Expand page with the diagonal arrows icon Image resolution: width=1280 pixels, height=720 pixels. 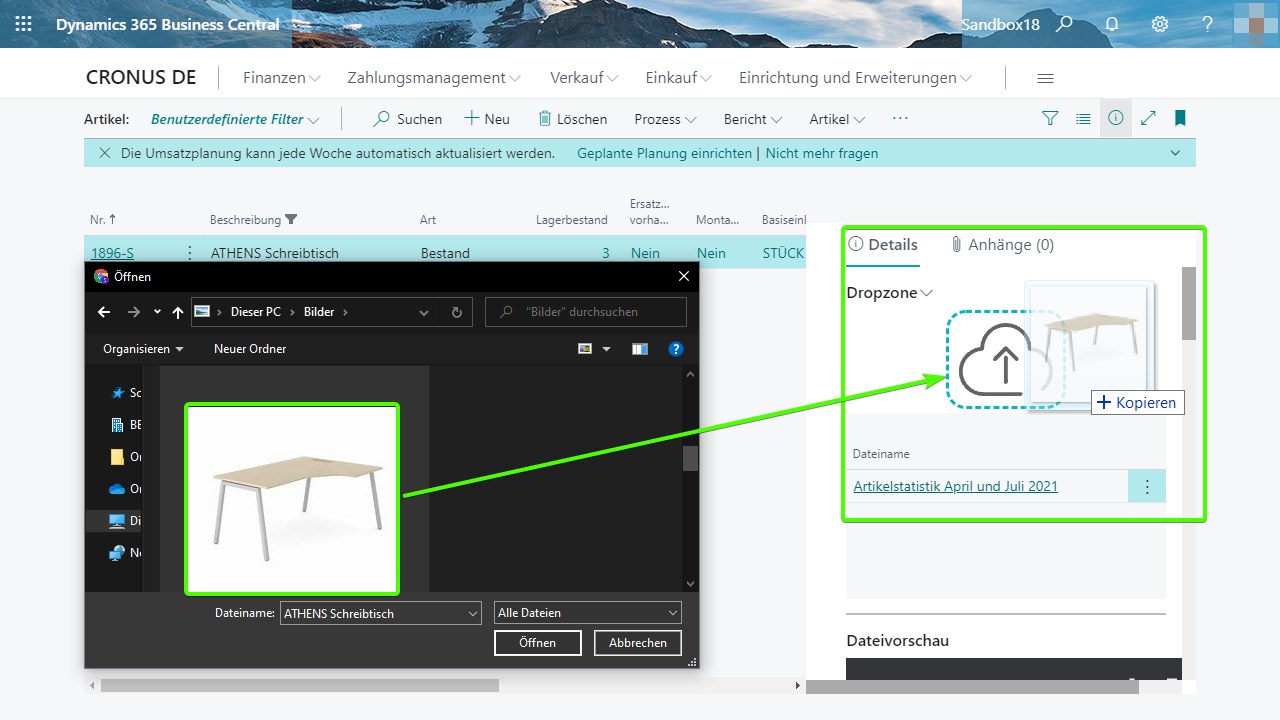[x=1148, y=118]
